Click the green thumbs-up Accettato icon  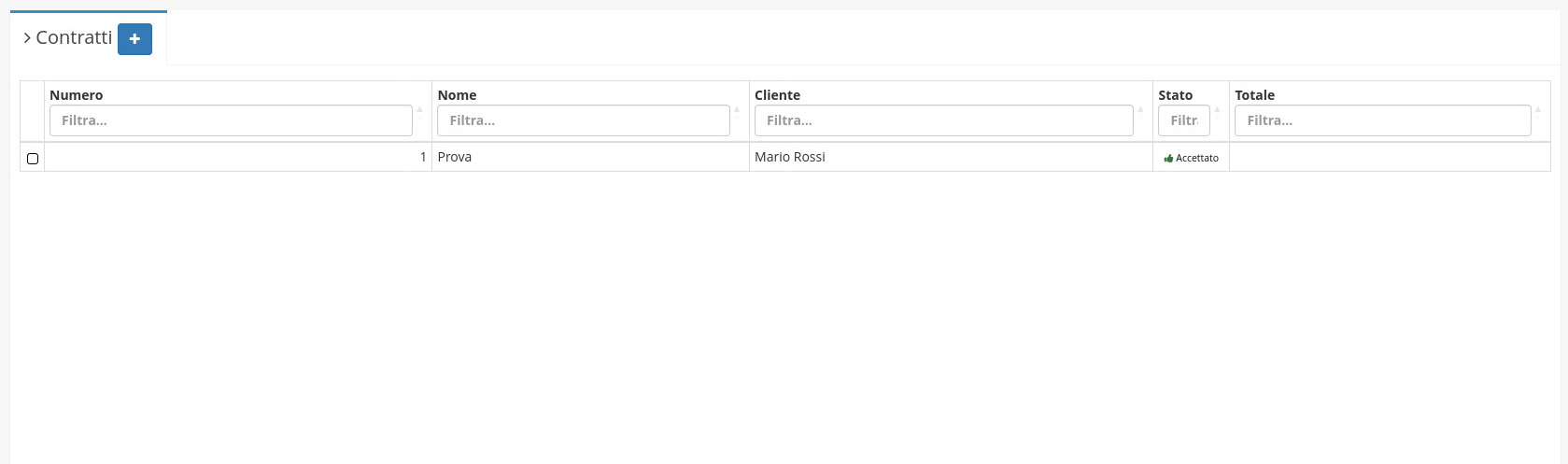click(1168, 159)
